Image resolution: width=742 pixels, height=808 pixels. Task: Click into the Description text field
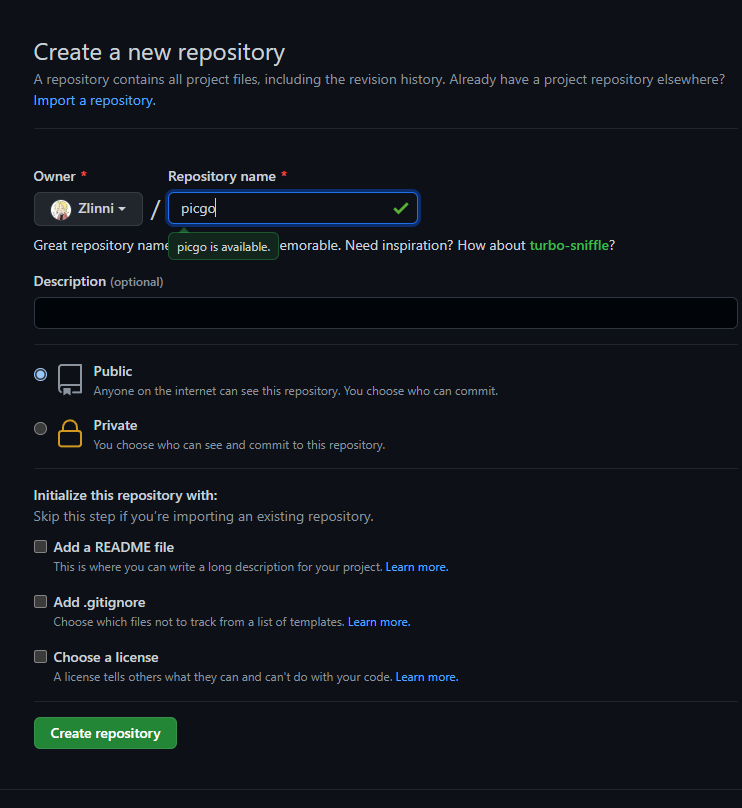[385, 313]
